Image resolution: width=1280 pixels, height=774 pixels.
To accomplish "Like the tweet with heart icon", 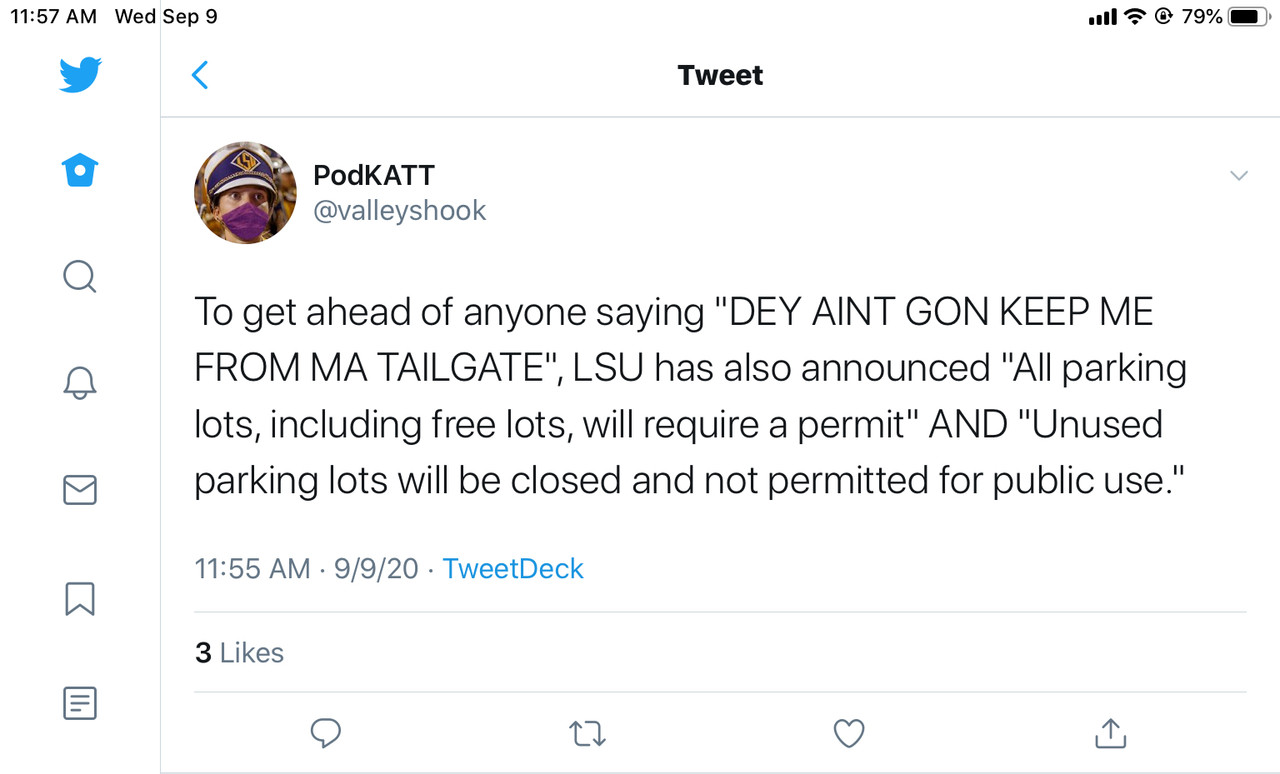I will (x=849, y=734).
